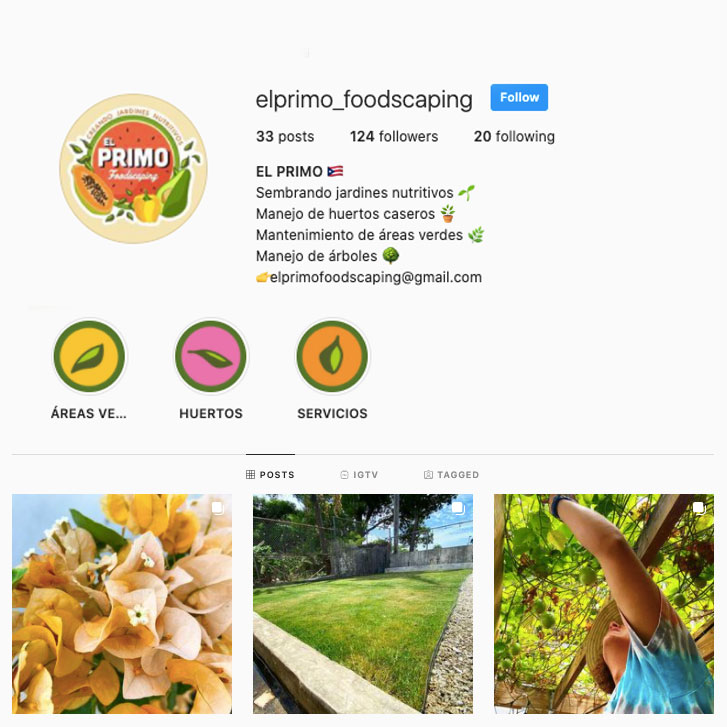Viewport: 727px width, 727px height.
Task: Click the grid icon beside POSTS
Action: pos(250,474)
